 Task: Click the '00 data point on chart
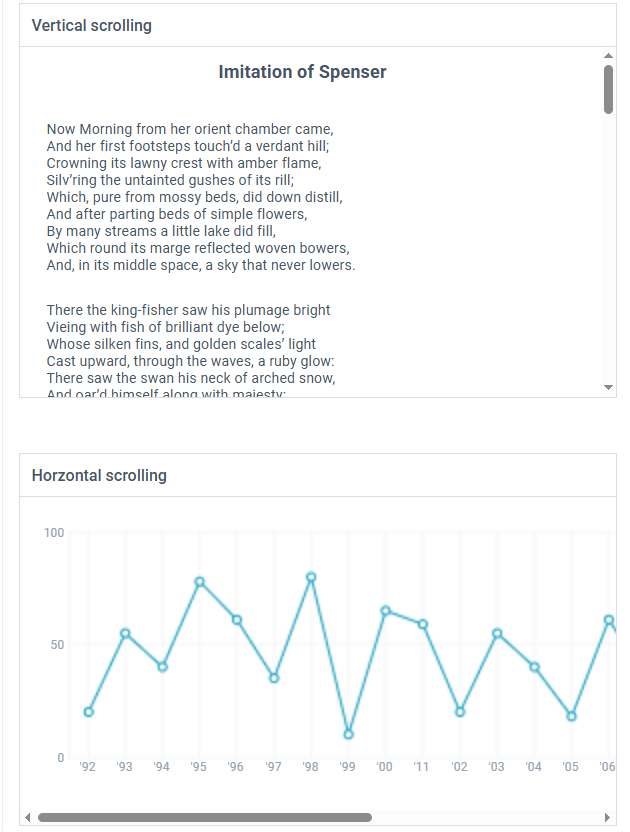point(386,611)
